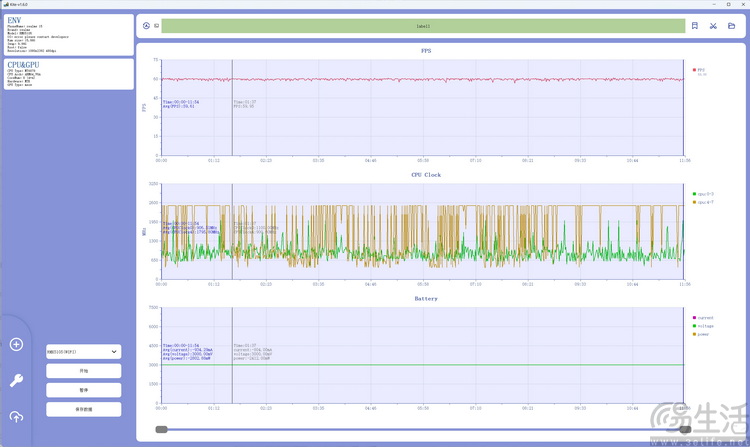Viewport: 750px width, 447px height.
Task: Hide the current series in Battery legend
Action: [x=704, y=317]
